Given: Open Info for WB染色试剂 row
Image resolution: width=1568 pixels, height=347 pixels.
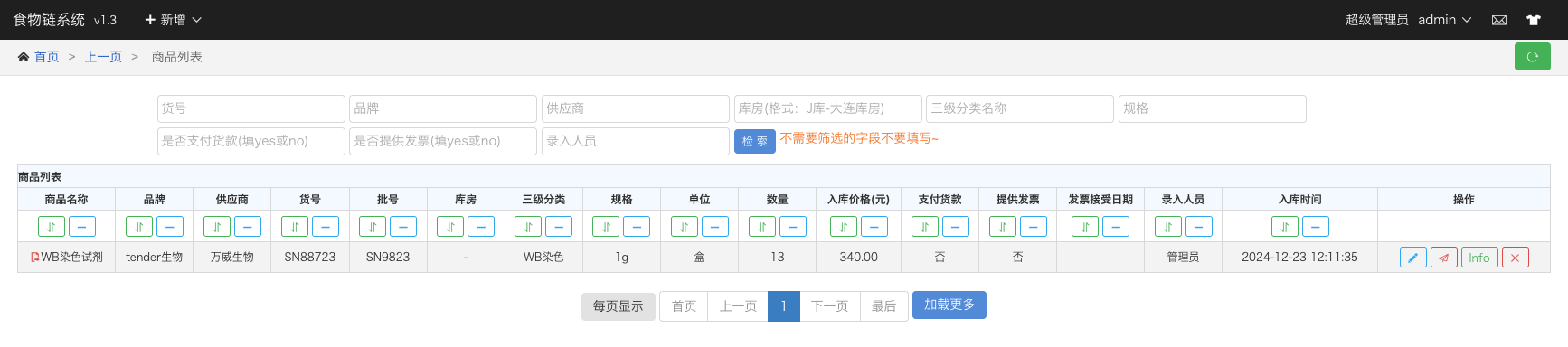Looking at the screenshot, I should [1479, 258].
